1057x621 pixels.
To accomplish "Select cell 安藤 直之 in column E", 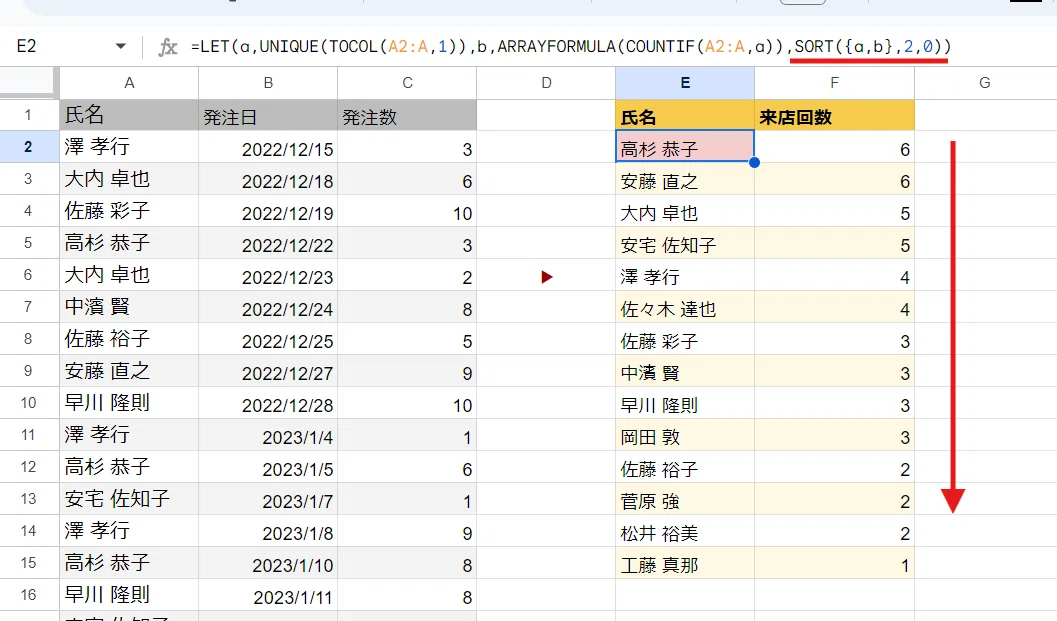I will point(685,179).
